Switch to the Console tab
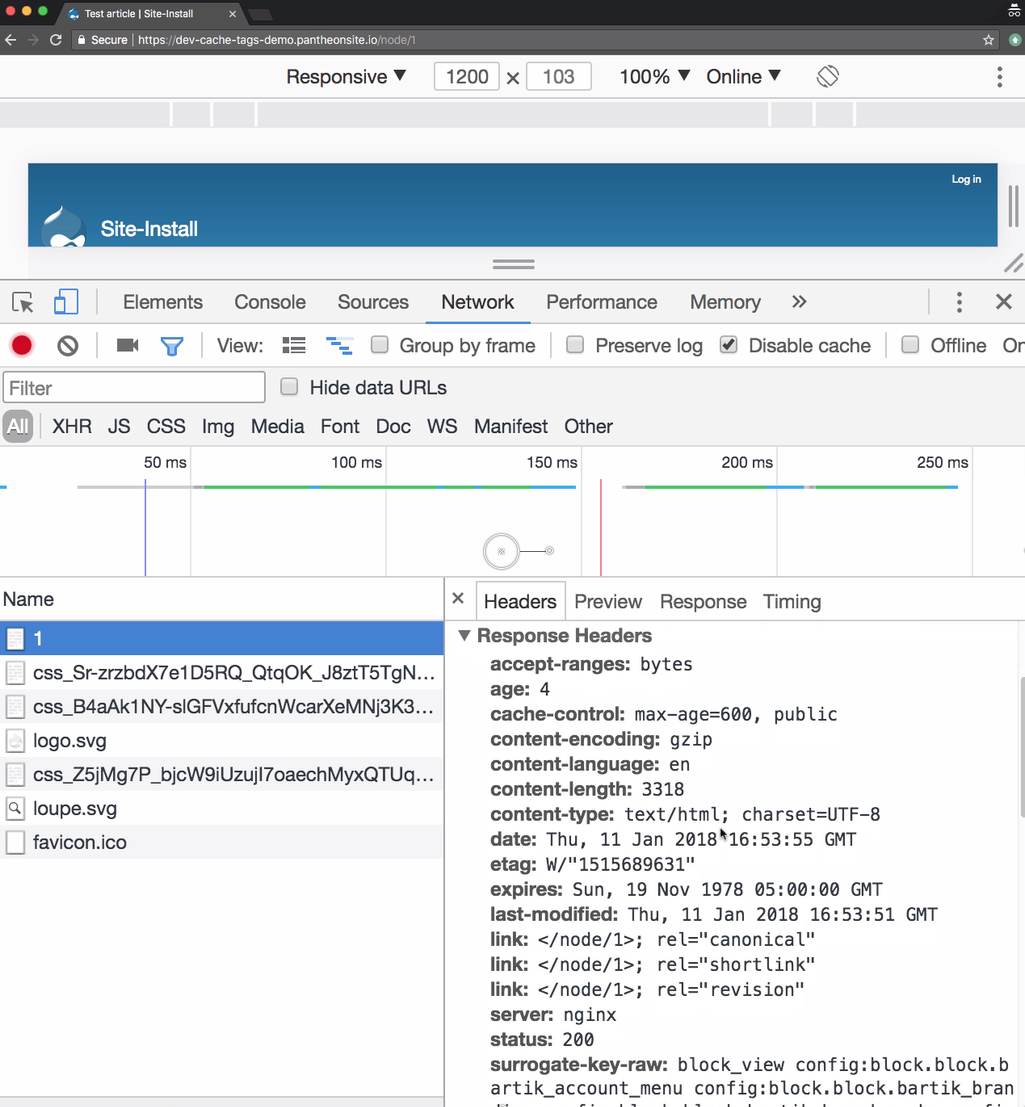The width and height of the screenshot is (1025, 1107). pyautogui.click(x=269, y=301)
